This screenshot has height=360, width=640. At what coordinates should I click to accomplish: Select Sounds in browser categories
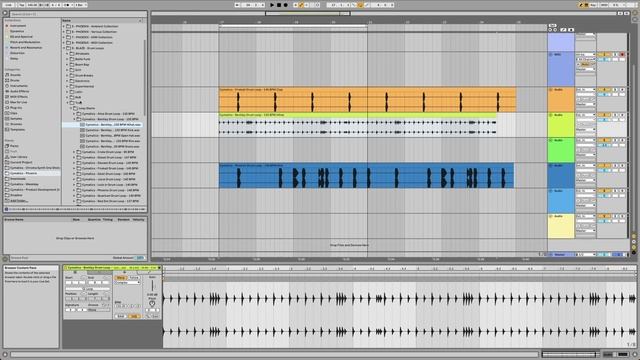pos(16,75)
